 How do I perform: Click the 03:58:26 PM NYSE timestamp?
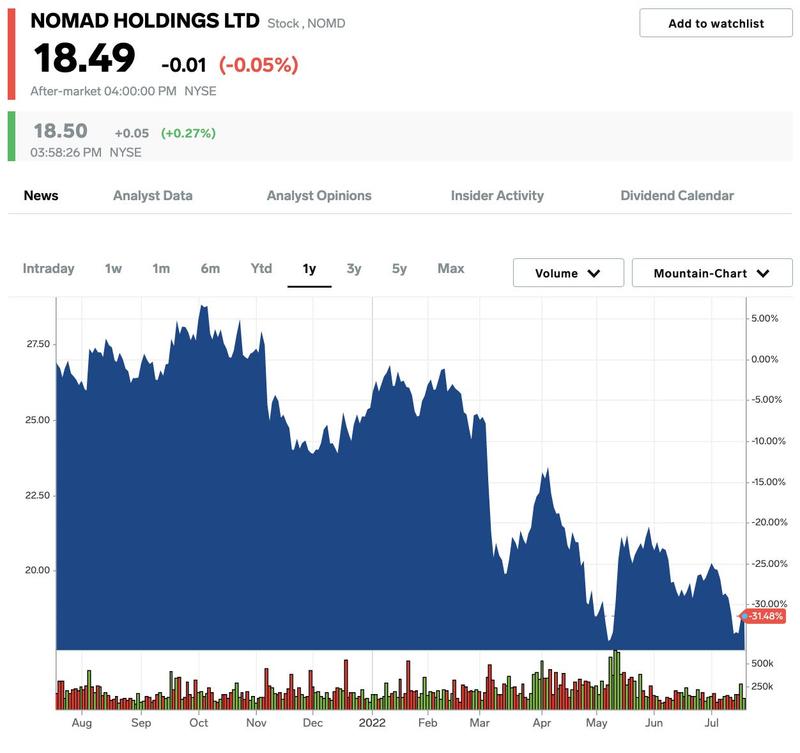coord(86,153)
